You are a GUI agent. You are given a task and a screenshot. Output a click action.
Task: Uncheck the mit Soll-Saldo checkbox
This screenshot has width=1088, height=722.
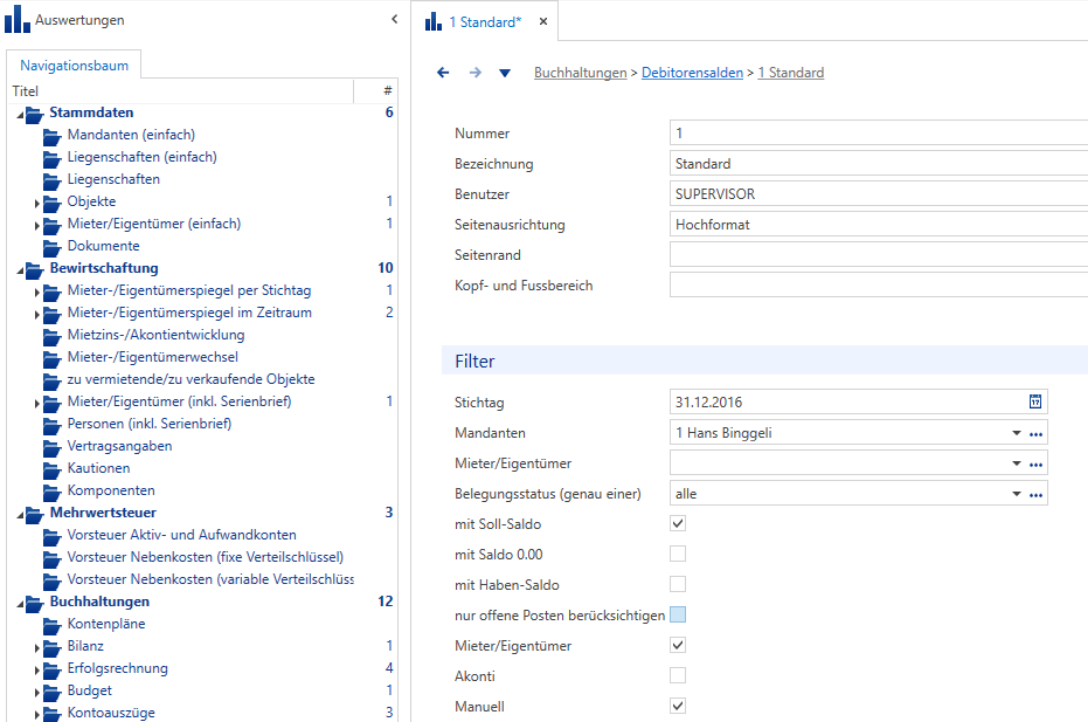point(678,524)
